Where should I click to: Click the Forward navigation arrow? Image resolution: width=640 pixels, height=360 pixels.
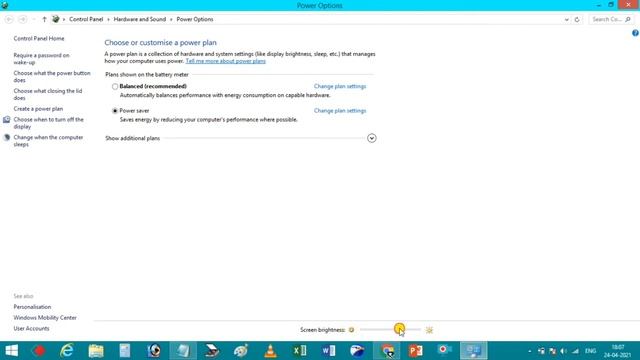[x=22, y=19]
